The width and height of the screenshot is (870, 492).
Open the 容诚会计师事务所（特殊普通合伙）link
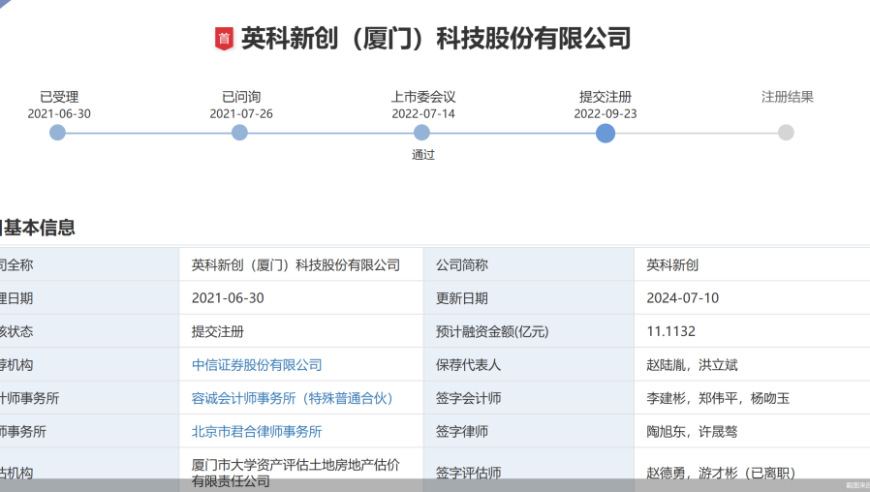click(292, 398)
